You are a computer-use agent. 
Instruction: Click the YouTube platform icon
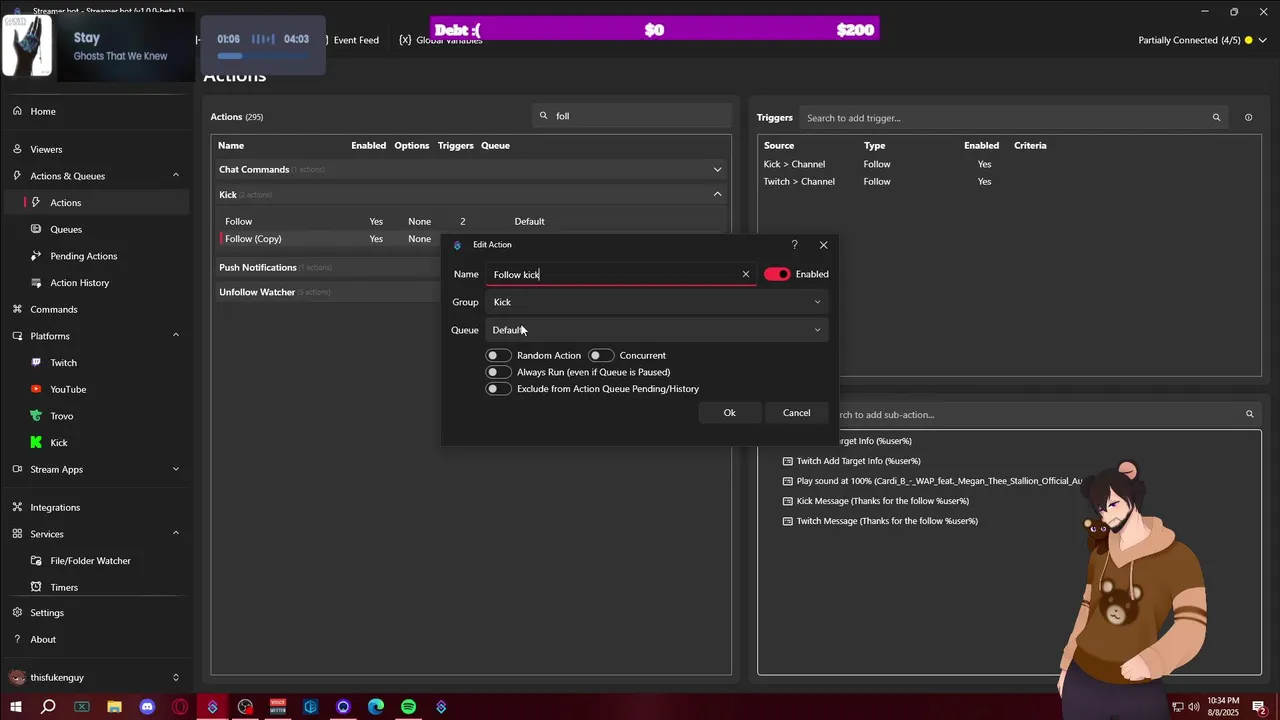38,389
